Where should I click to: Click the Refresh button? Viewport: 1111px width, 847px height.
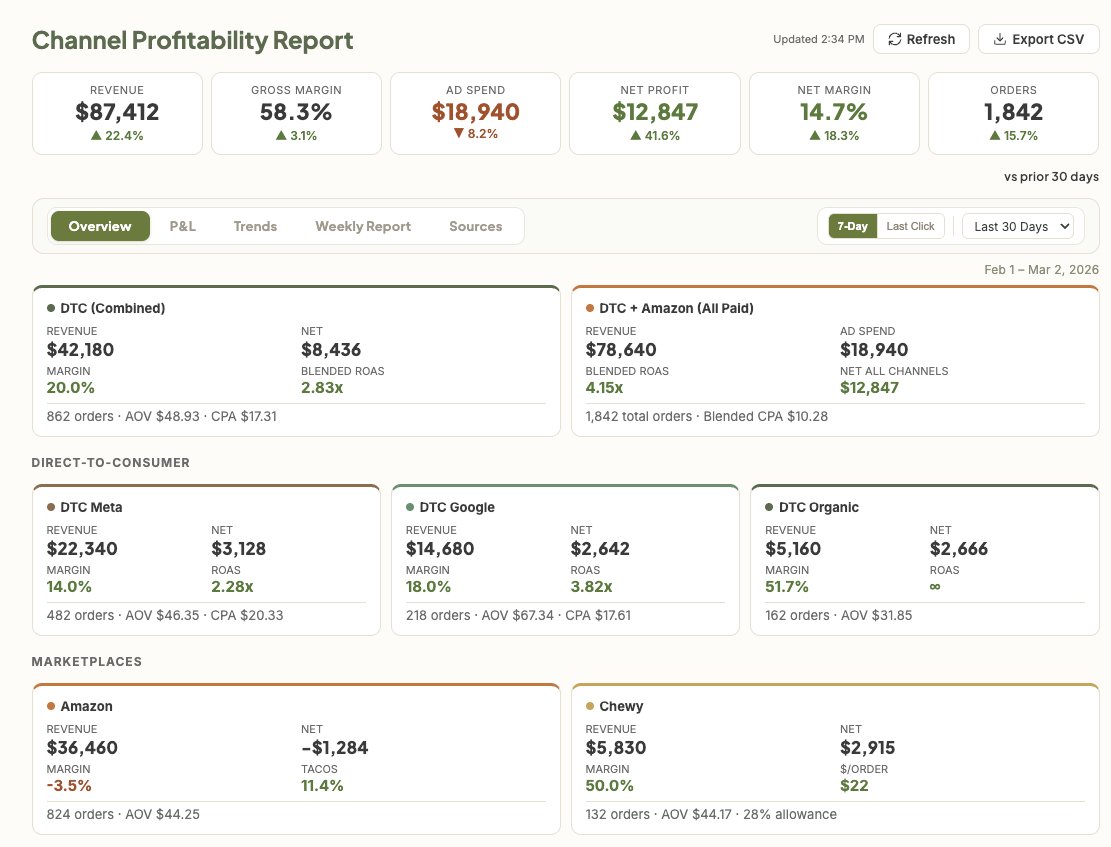coord(921,39)
